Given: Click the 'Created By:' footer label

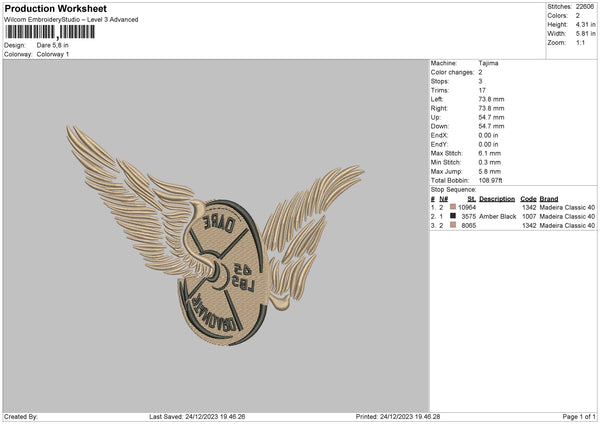Looking at the screenshot, I should (x=21, y=416).
